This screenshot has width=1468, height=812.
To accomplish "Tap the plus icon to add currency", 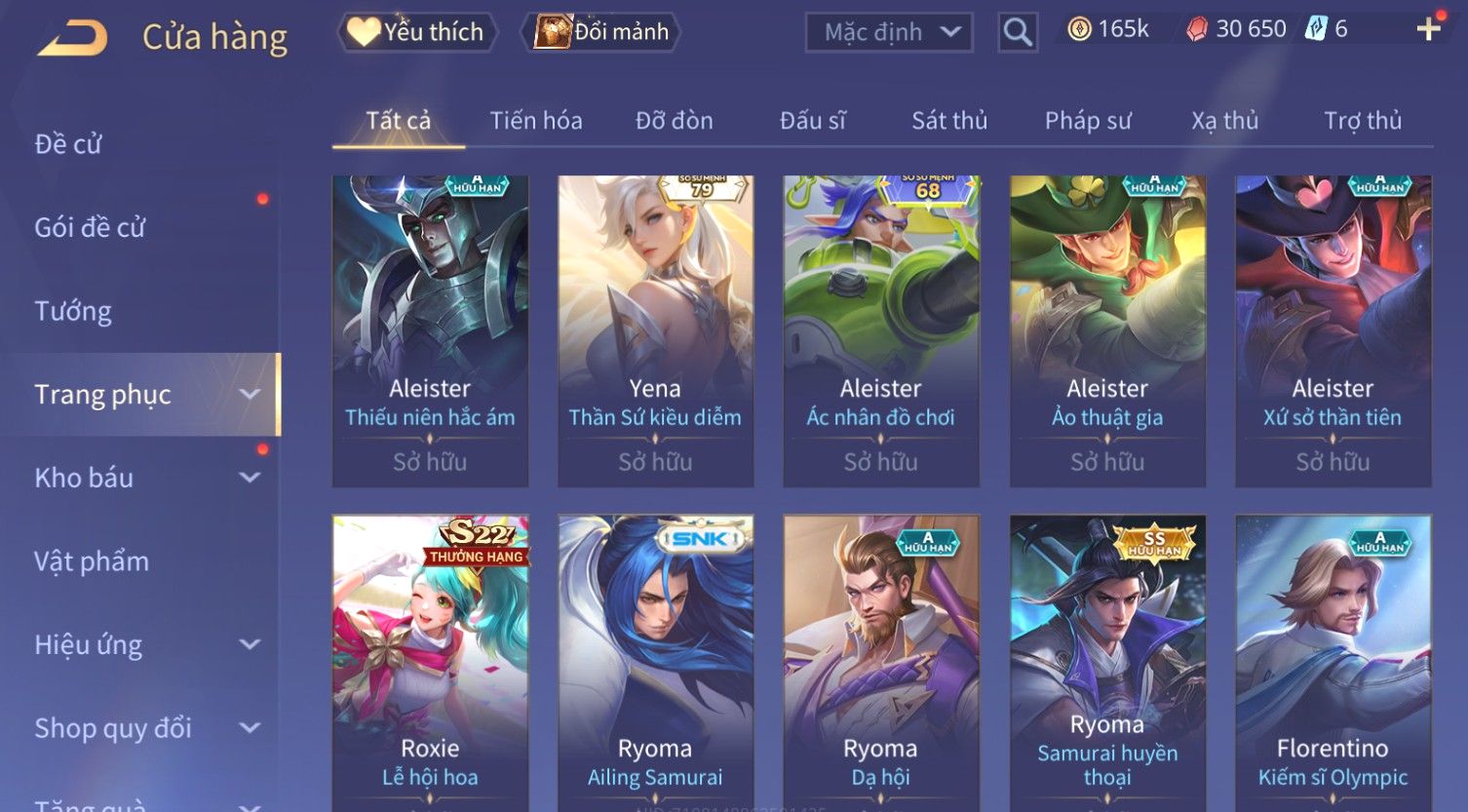I will (x=1429, y=29).
